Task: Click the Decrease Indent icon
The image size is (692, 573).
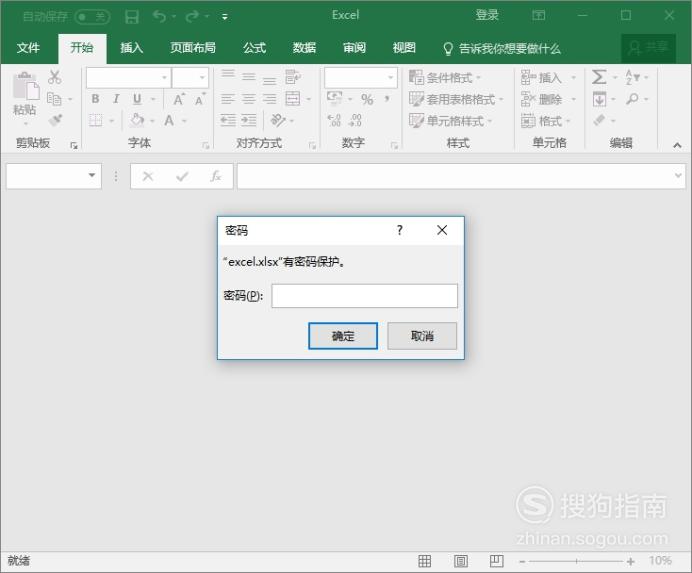Action: tap(228, 120)
